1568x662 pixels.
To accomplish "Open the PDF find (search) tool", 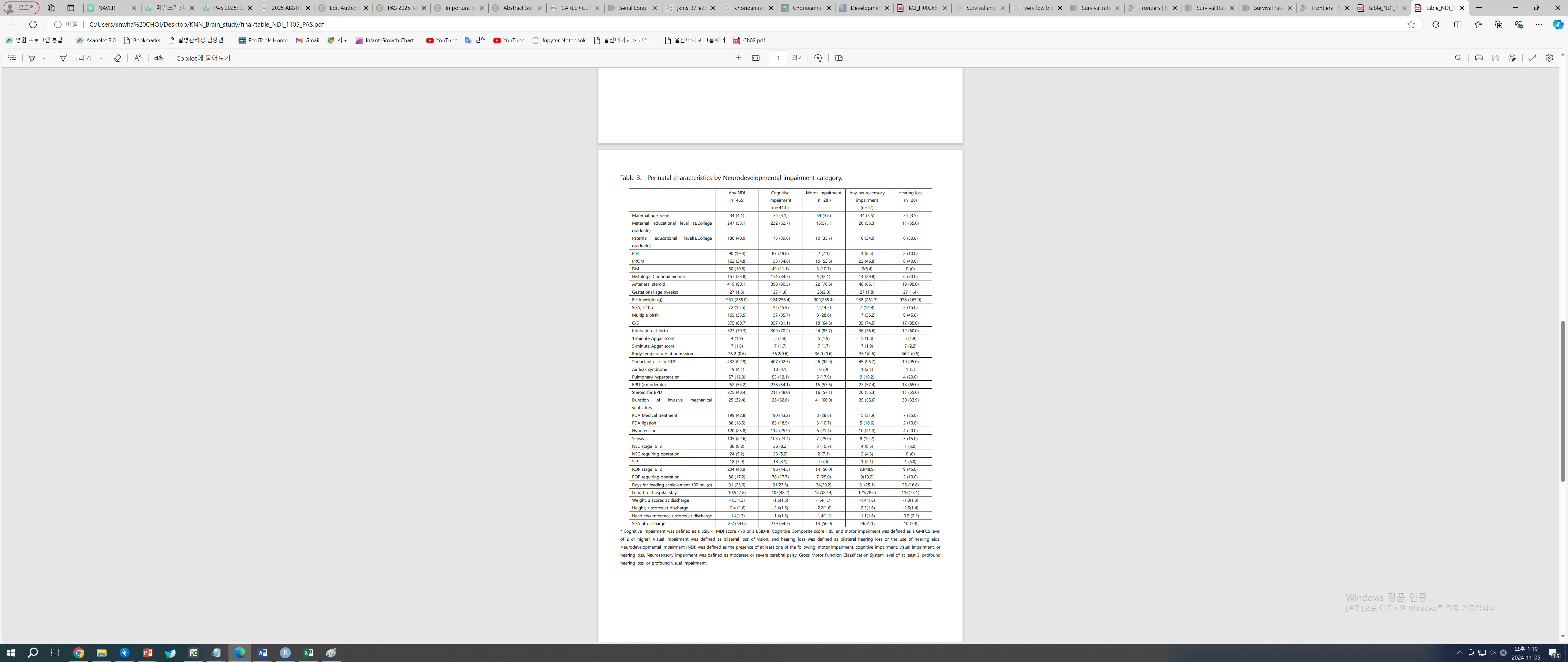I will pos(1458,58).
